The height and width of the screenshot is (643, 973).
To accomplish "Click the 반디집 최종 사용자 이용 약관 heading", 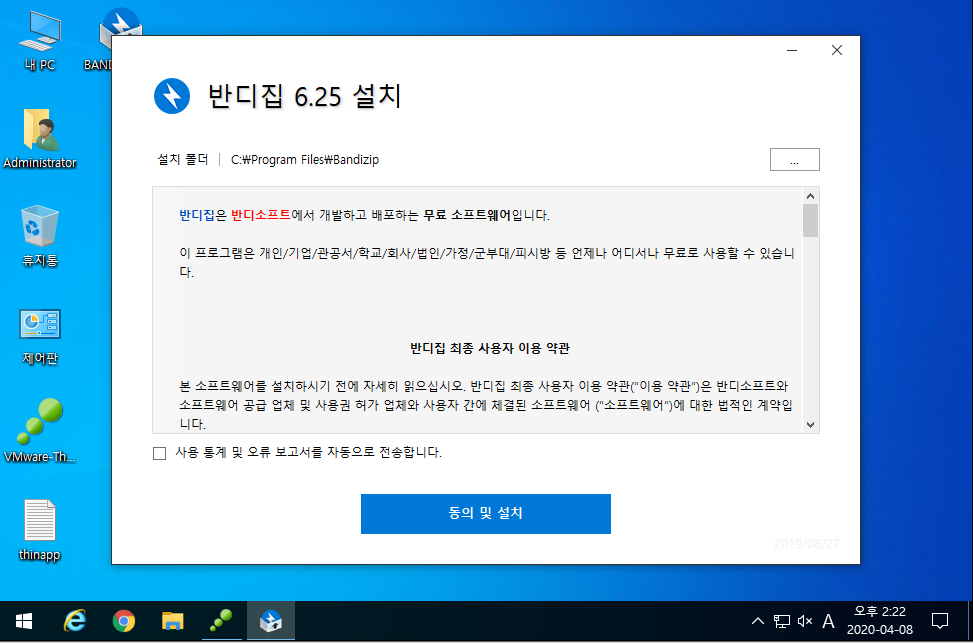I will tap(490, 348).
